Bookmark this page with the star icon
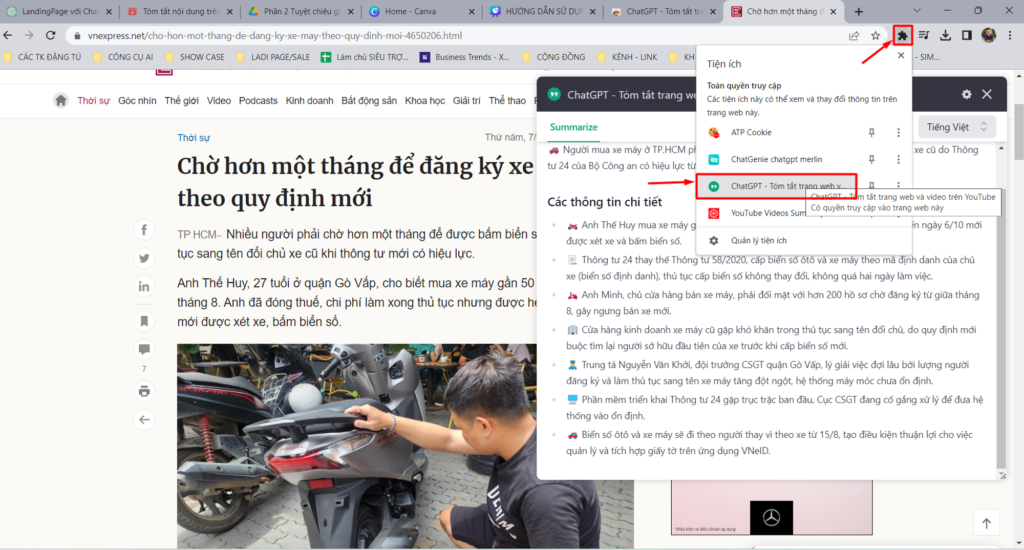 point(876,36)
